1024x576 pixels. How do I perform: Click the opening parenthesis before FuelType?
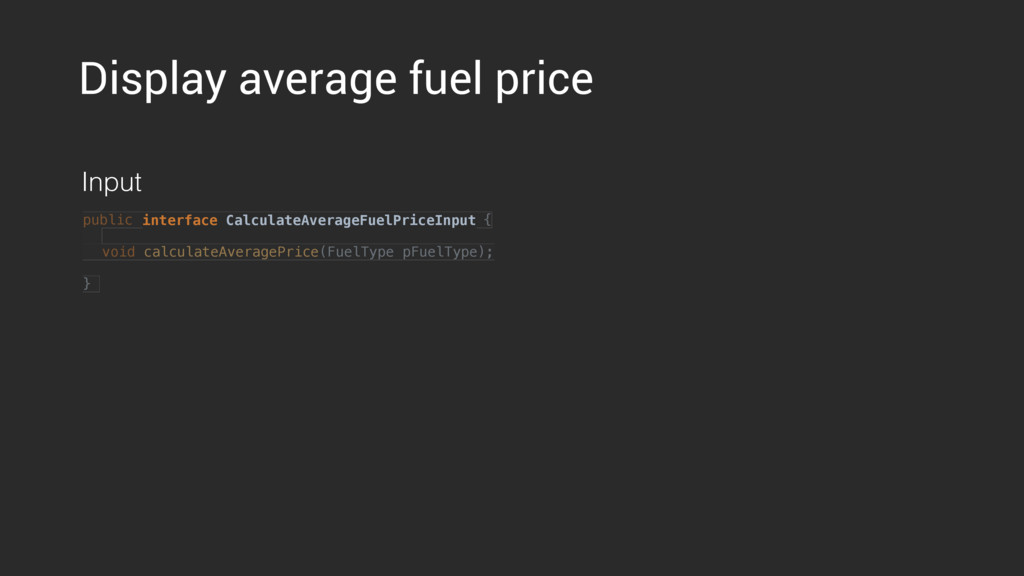[x=323, y=252]
